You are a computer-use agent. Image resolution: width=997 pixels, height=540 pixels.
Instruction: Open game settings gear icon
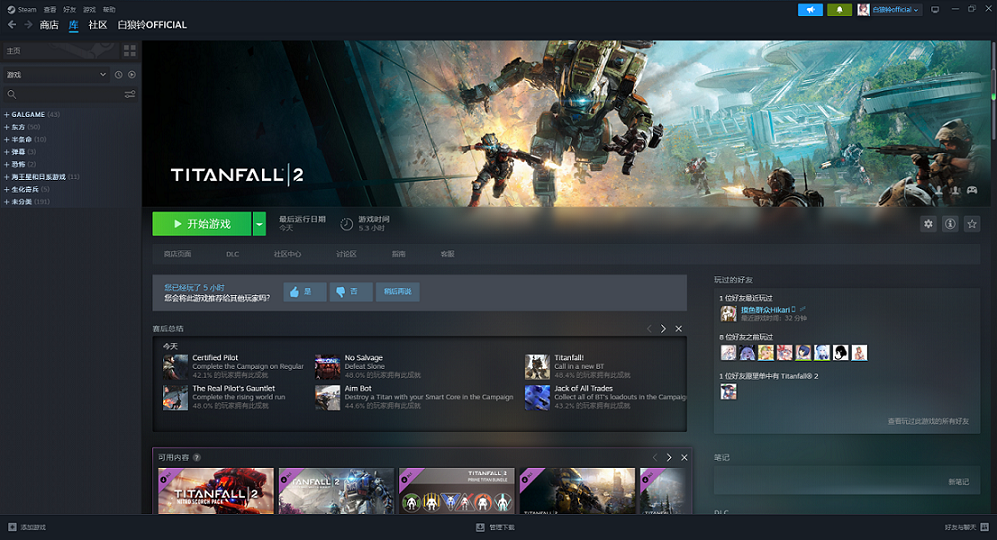pos(928,224)
